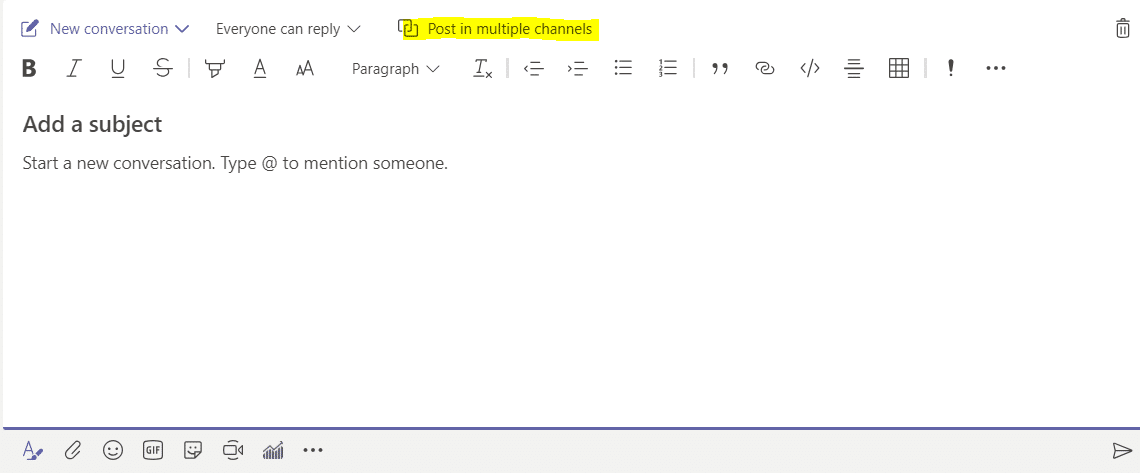Open the chart app icon in the bottom bar
The width and height of the screenshot is (1140, 473).
[x=273, y=451]
